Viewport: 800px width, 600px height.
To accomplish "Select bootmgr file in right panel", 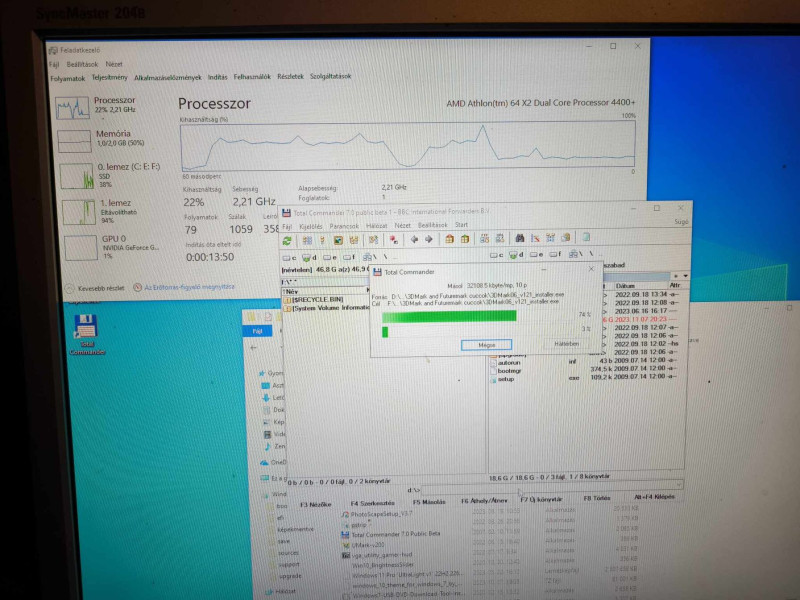I will point(506,371).
